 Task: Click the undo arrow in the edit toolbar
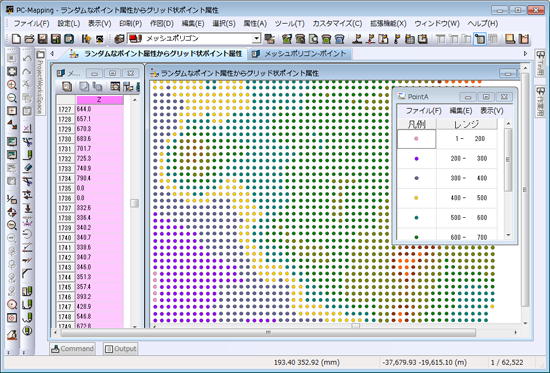tap(27, 59)
